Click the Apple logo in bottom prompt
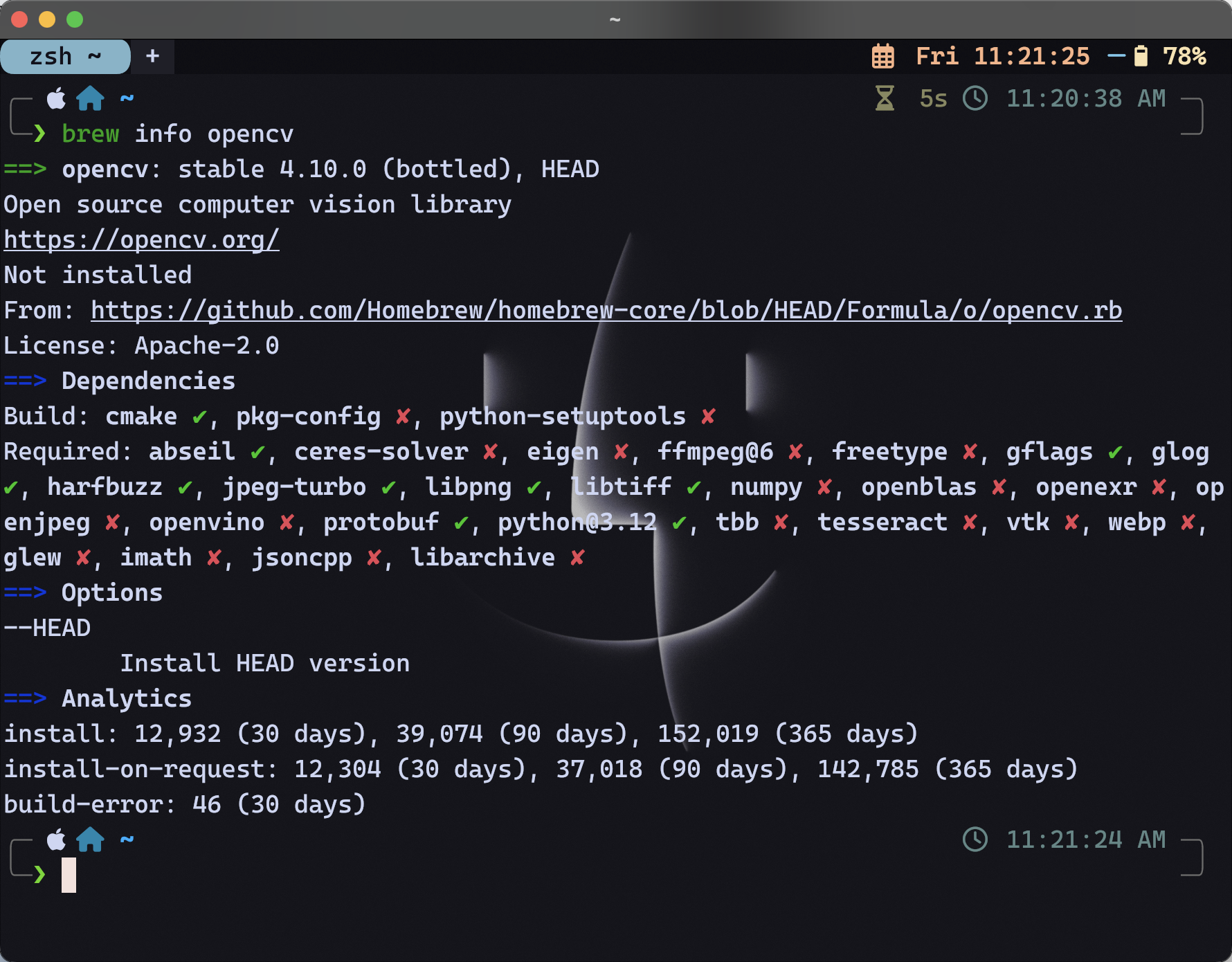Viewport: 1232px width, 962px height. click(x=56, y=840)
